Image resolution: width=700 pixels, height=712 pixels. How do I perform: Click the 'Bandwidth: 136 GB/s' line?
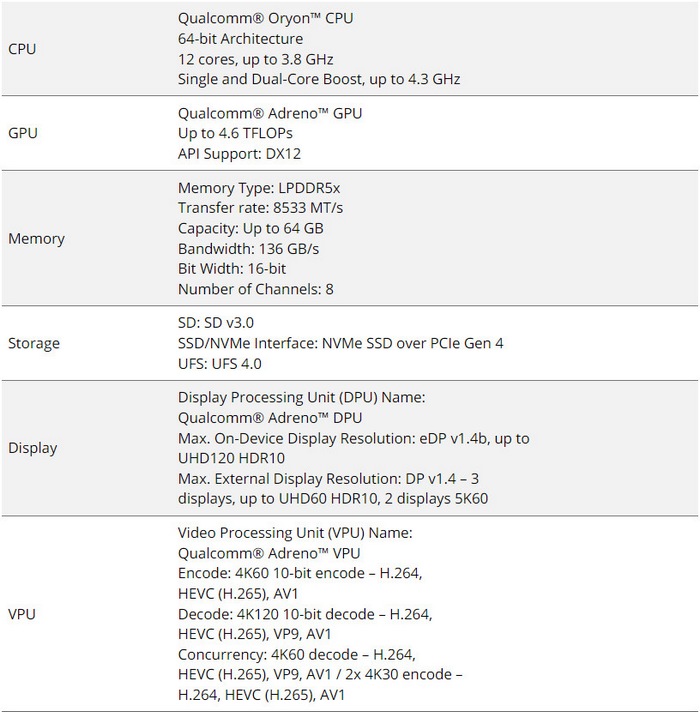point(249,249)
